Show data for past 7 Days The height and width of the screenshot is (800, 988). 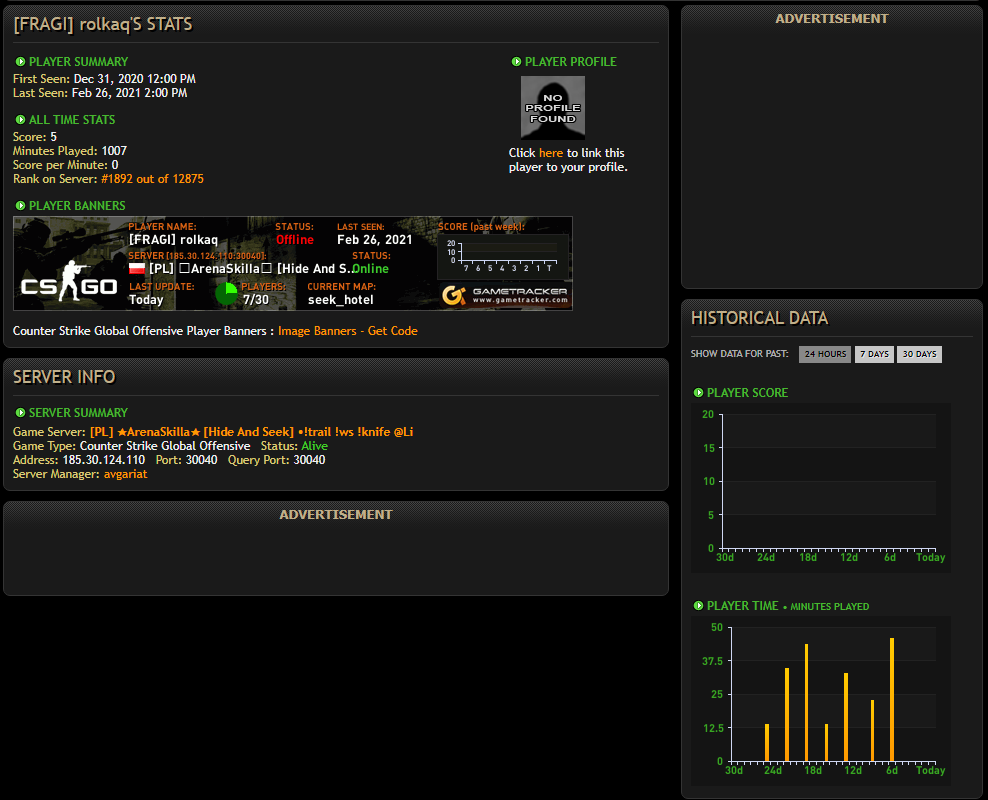coord(874,354)
